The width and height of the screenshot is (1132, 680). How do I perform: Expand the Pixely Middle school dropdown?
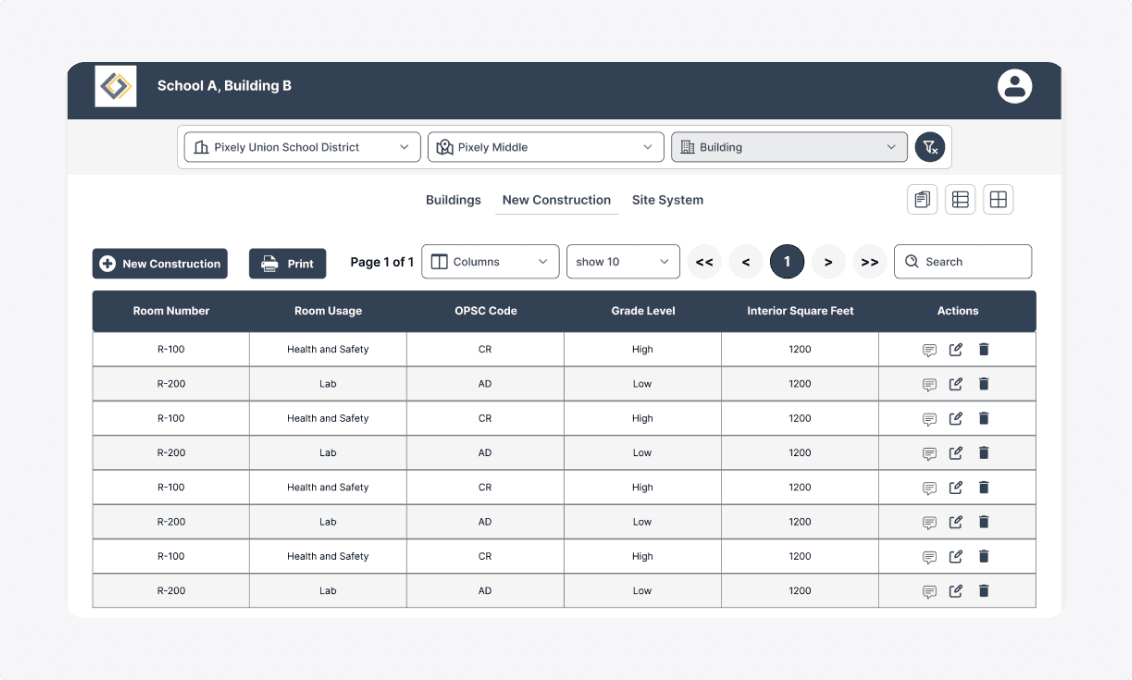coord(546,147)
